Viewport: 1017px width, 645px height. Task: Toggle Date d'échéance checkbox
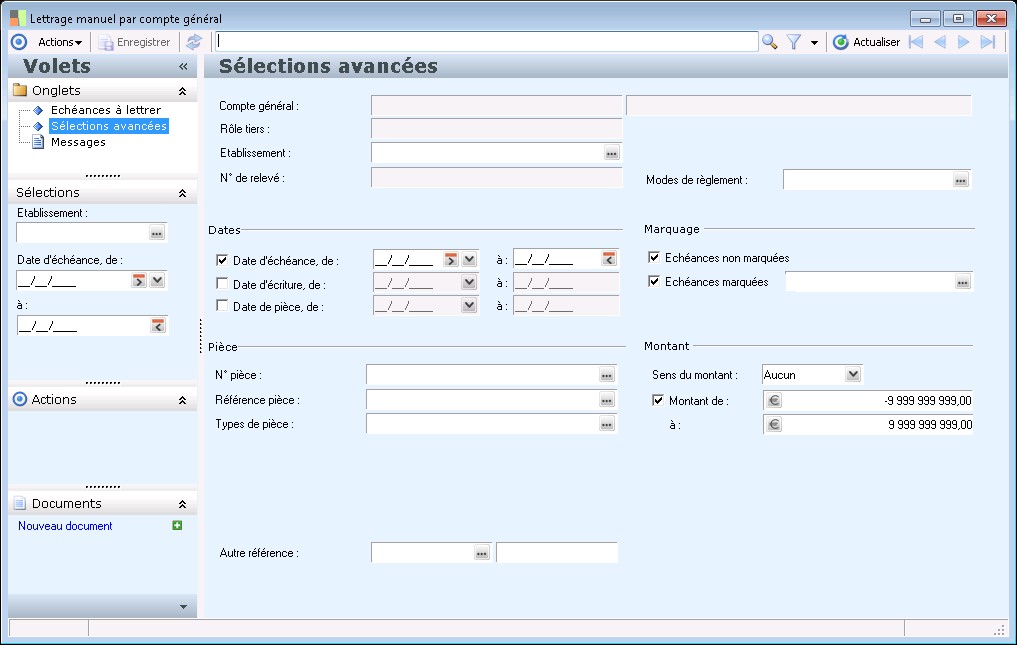point(222,260)
